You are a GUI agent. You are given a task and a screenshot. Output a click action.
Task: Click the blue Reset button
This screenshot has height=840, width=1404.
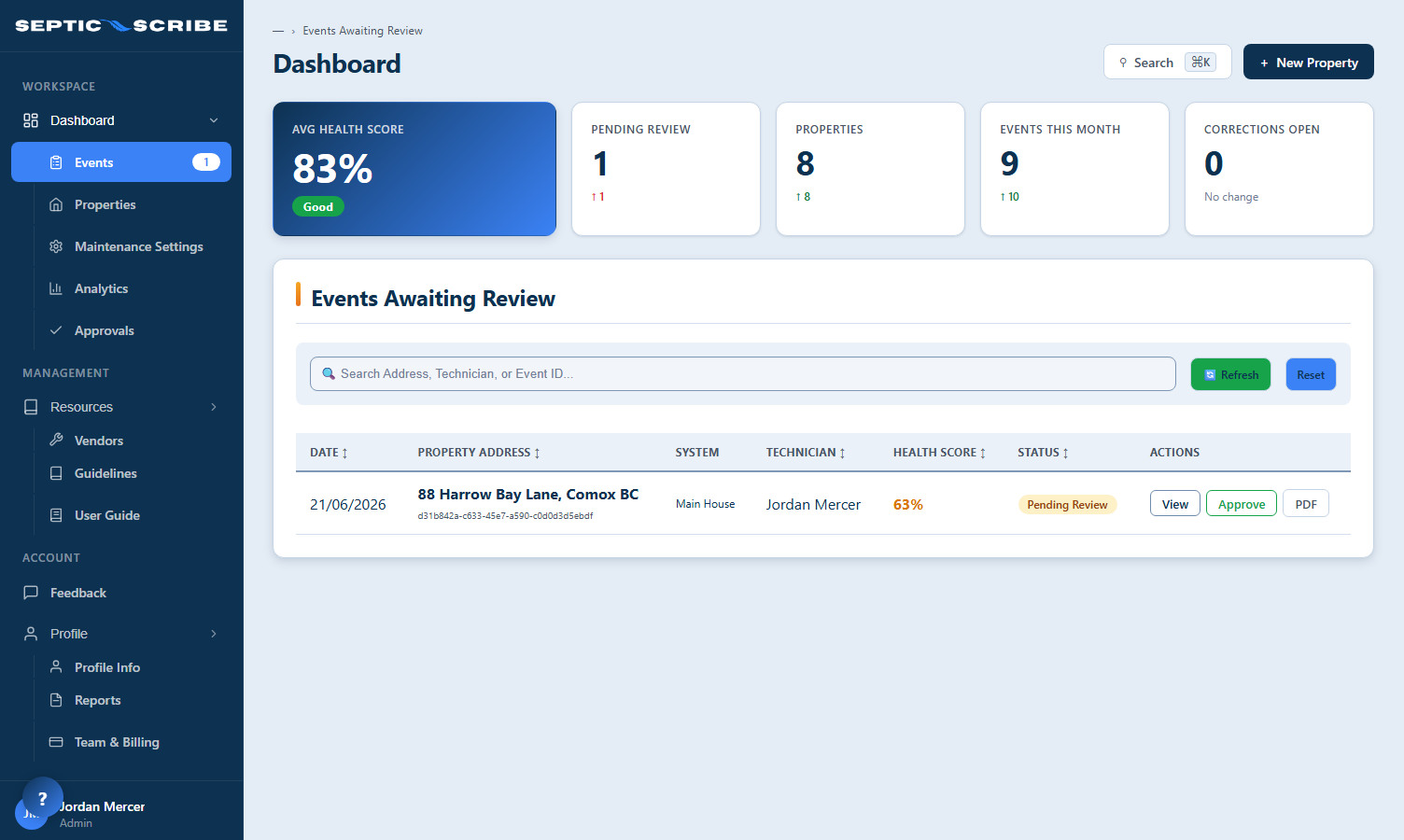tap(1311, 374)
